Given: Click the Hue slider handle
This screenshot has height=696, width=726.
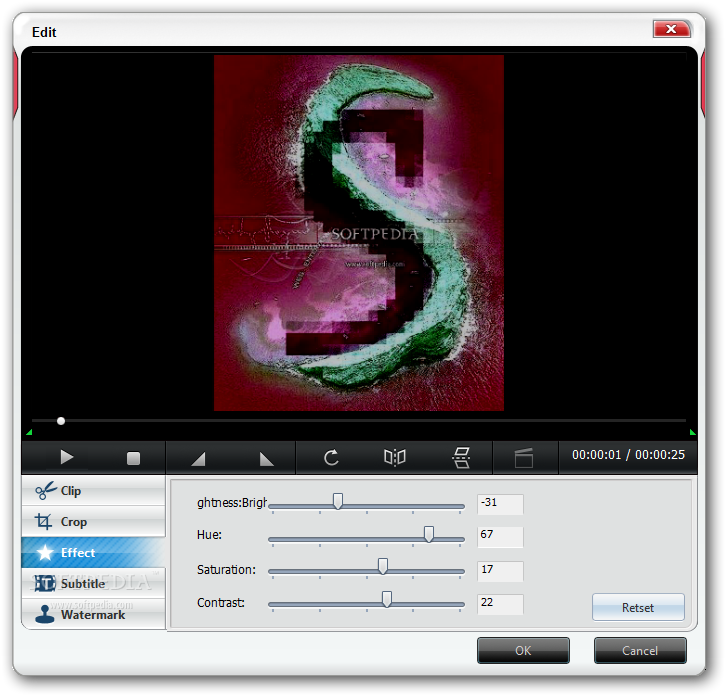Looking at the screenshot, I should point(429,534).
